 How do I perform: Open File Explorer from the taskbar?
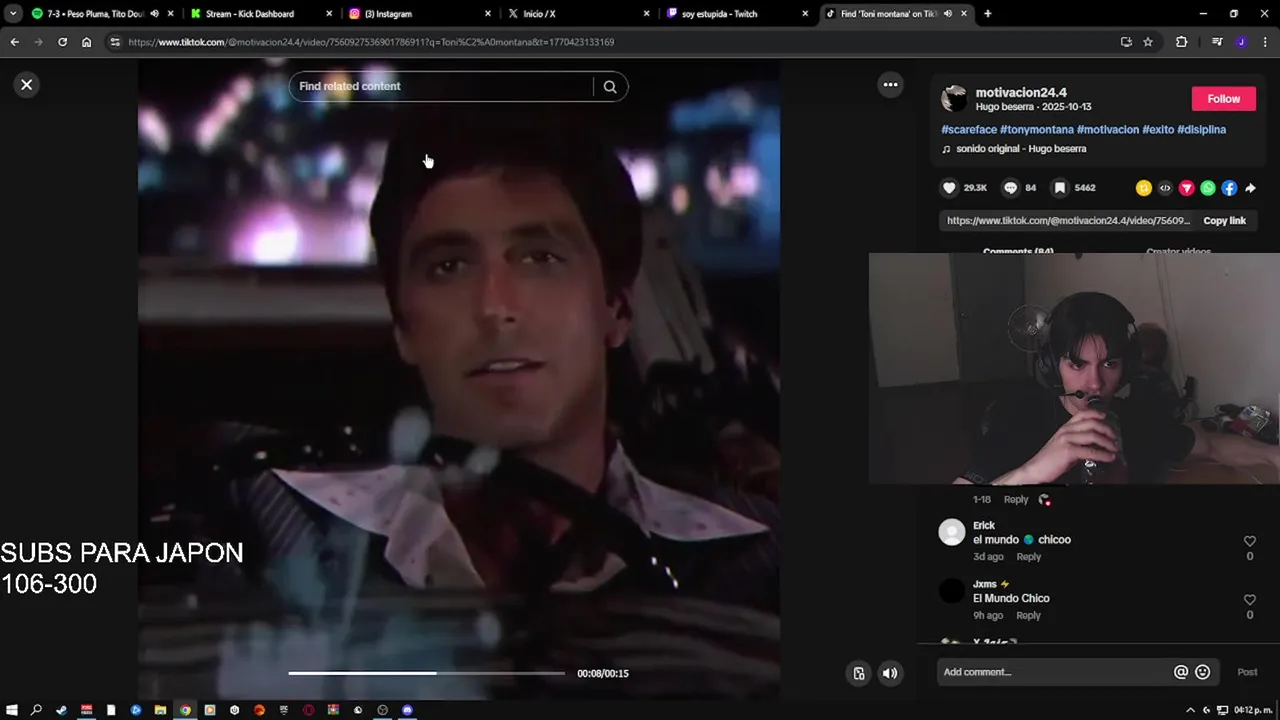(x=160, y=710)
